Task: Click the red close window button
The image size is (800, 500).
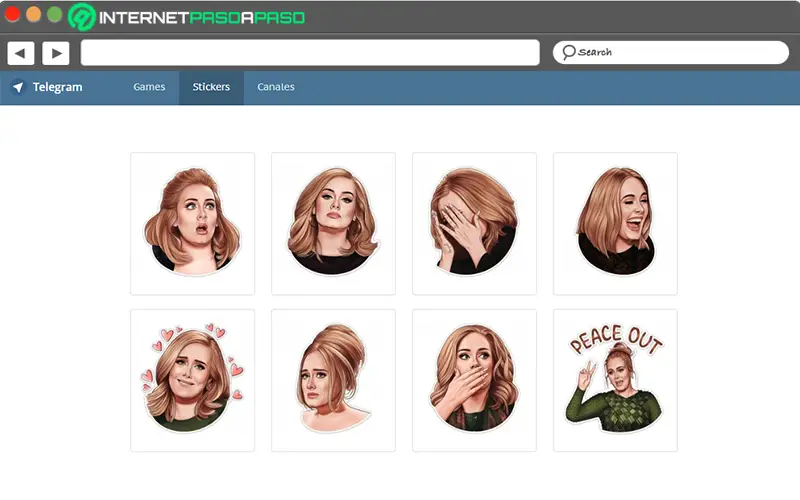Action: [x=12, y=14]
